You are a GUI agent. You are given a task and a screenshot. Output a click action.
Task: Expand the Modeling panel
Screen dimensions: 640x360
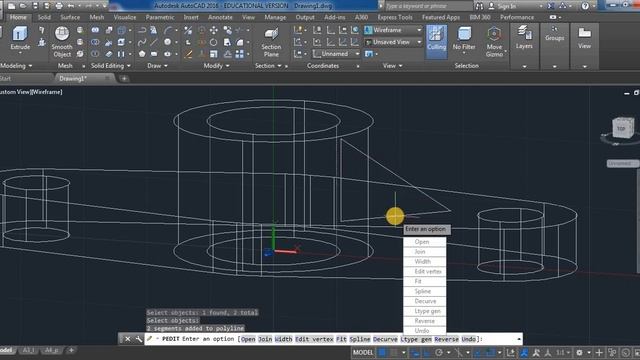16,66
